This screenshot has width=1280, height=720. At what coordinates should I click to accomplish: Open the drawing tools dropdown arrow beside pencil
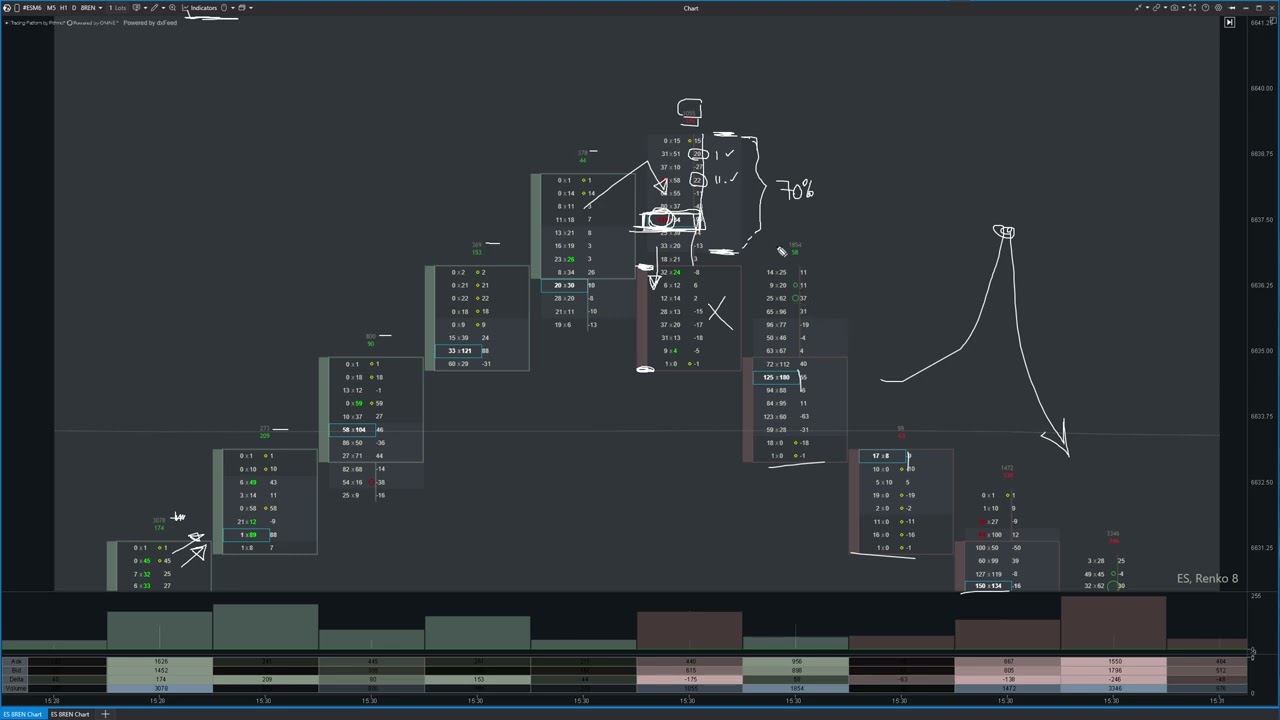pos(163,8)
